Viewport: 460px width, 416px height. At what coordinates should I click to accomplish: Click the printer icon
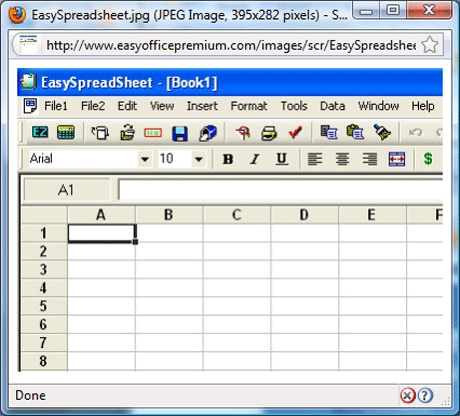tap(269, 133)
